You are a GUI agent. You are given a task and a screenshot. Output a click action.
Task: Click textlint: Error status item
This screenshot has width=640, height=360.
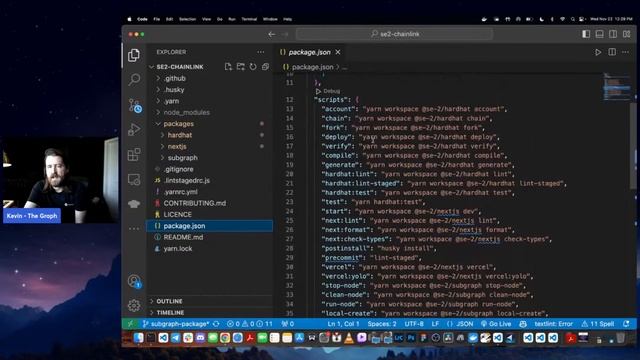[x=553, y=324]
